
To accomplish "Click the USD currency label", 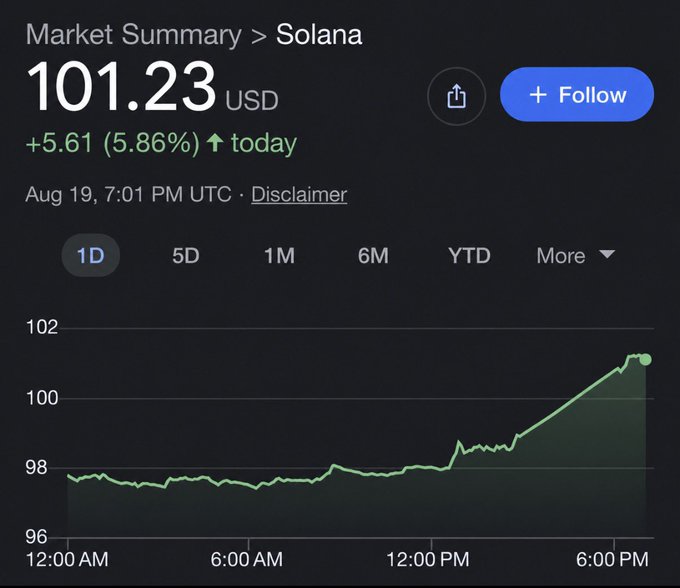I will pos(252,101).
